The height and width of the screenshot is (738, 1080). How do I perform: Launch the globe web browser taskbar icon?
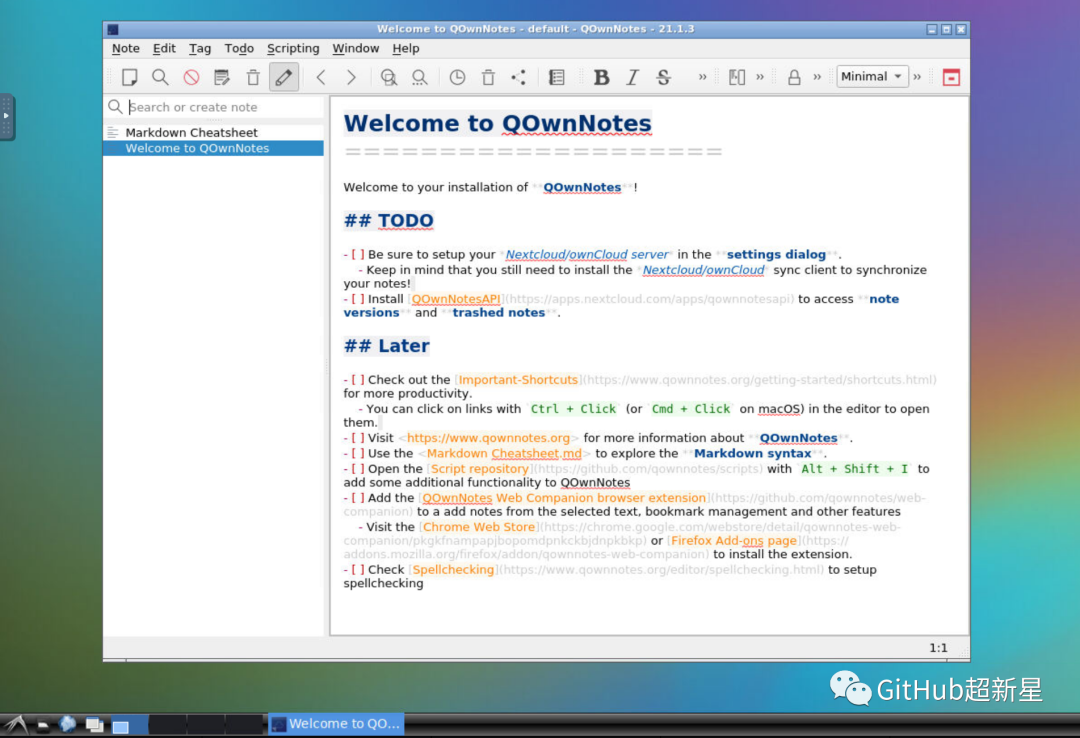pos(68,724)
